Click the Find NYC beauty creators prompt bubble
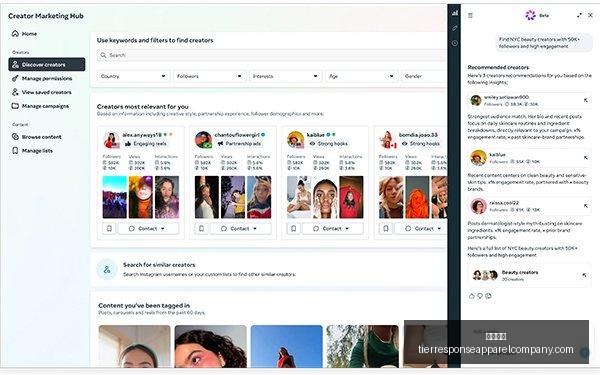 [x=544, y=42]
